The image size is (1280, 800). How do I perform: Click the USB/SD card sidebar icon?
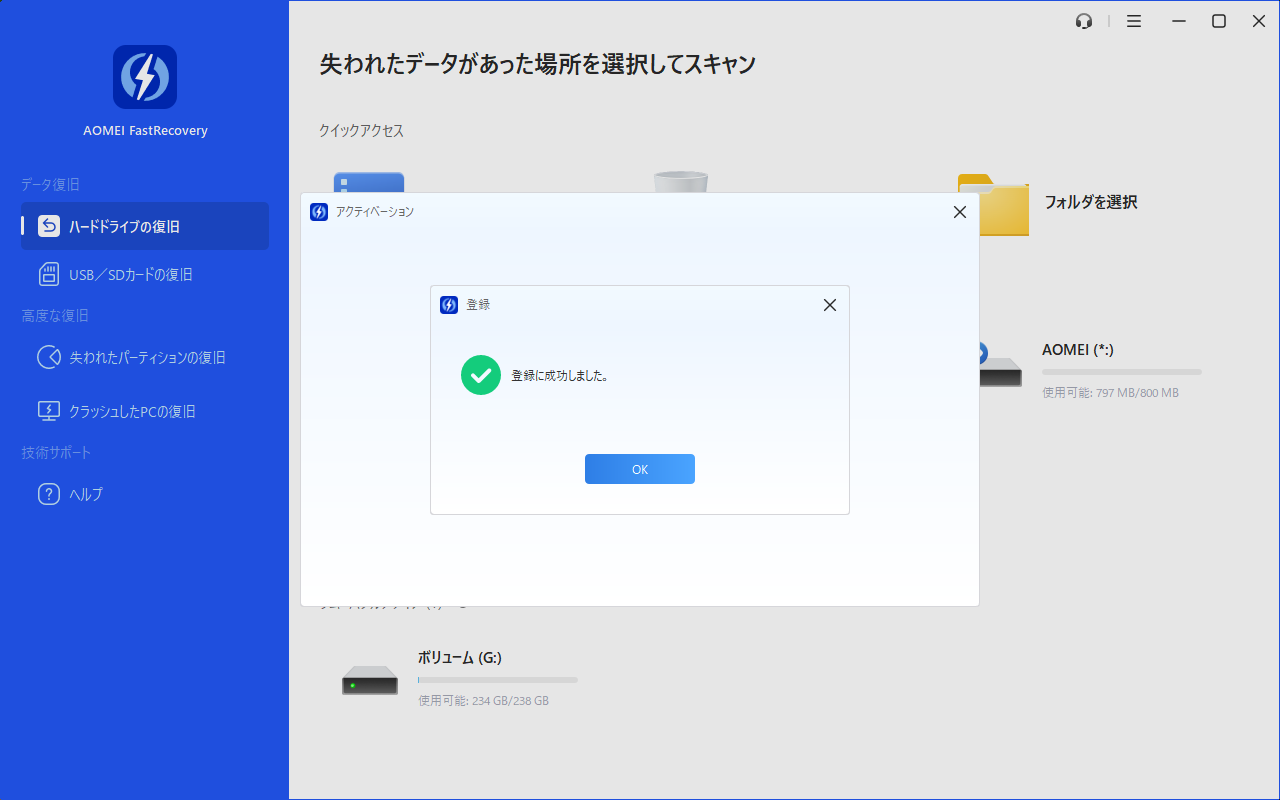(x=49, y=274)
